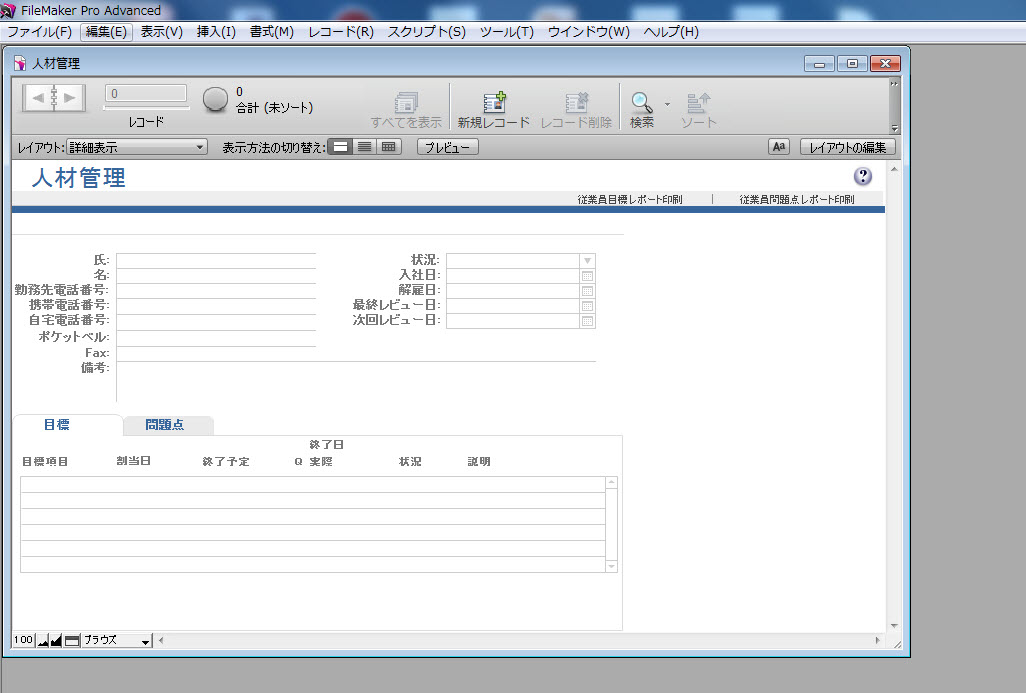Click the プレビュー button
The height and width of the screenshot is (693, 1026).
(448, 147)
